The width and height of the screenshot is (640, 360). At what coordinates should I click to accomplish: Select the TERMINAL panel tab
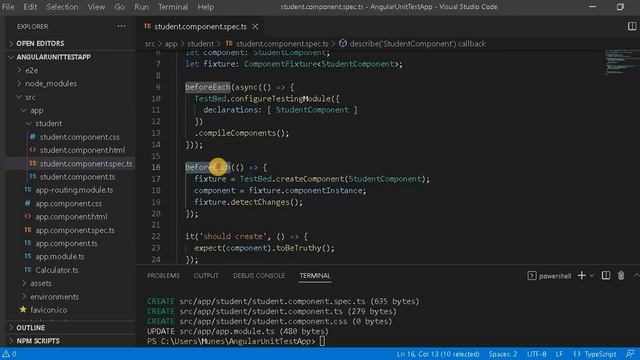(x=315, y=276)
